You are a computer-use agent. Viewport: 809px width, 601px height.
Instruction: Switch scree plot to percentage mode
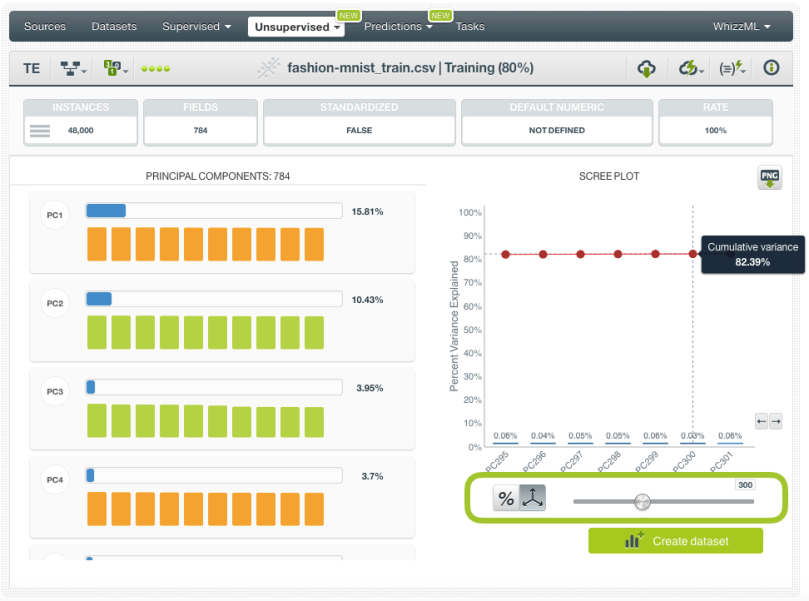click(x=506, y=499)
